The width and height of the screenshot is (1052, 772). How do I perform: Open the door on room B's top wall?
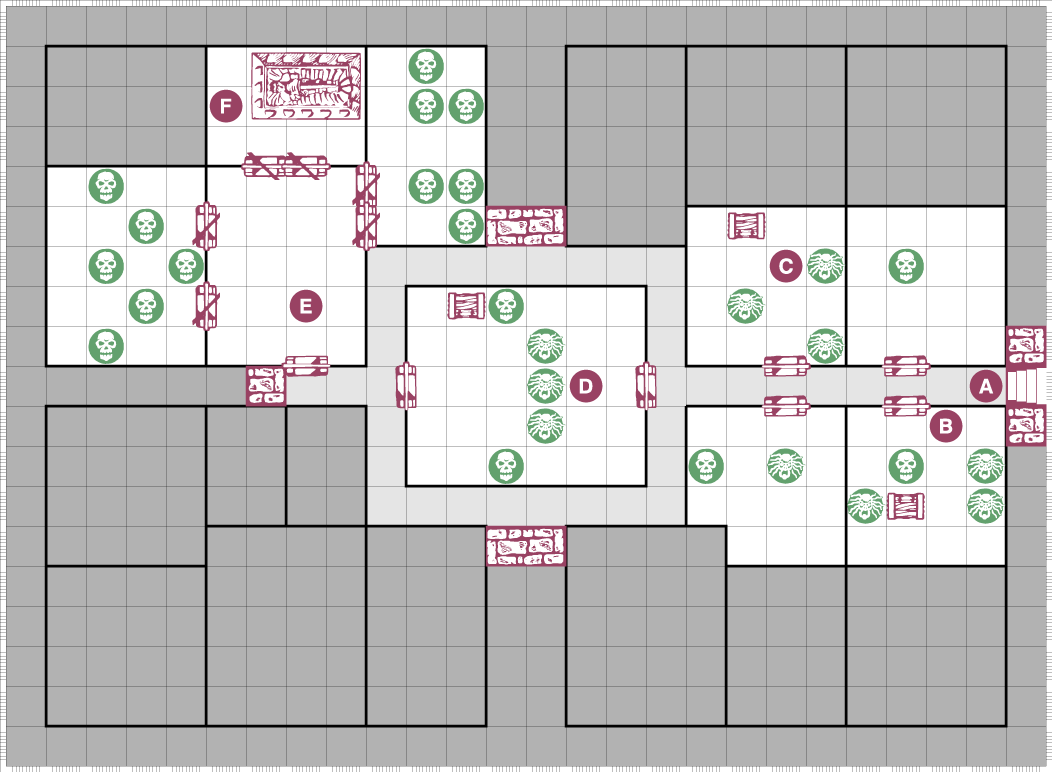pos(906,406)
